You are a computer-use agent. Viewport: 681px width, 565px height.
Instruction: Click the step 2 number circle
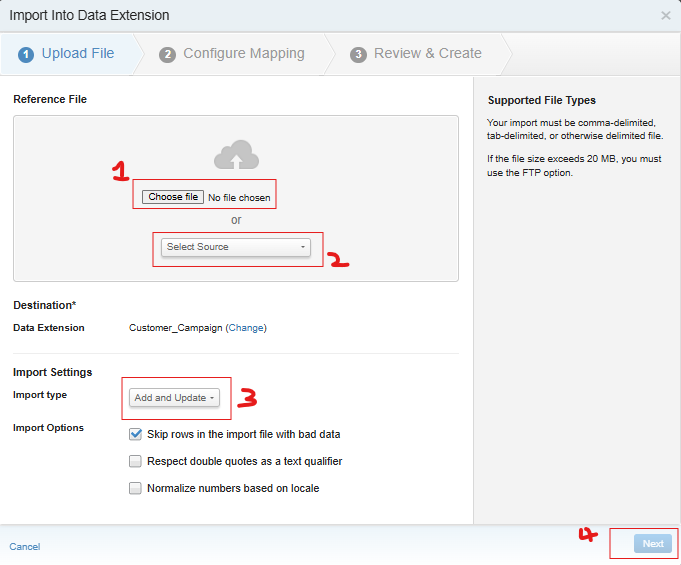pos(168,54)
